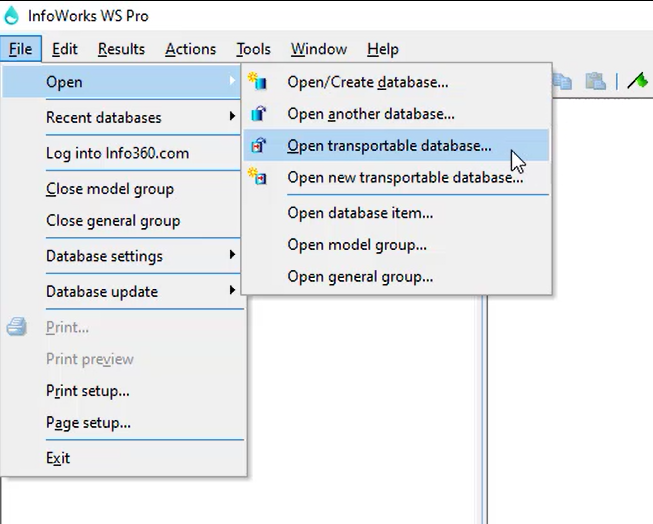Choose Close general group
653x524 pixels.
[121, 220]
